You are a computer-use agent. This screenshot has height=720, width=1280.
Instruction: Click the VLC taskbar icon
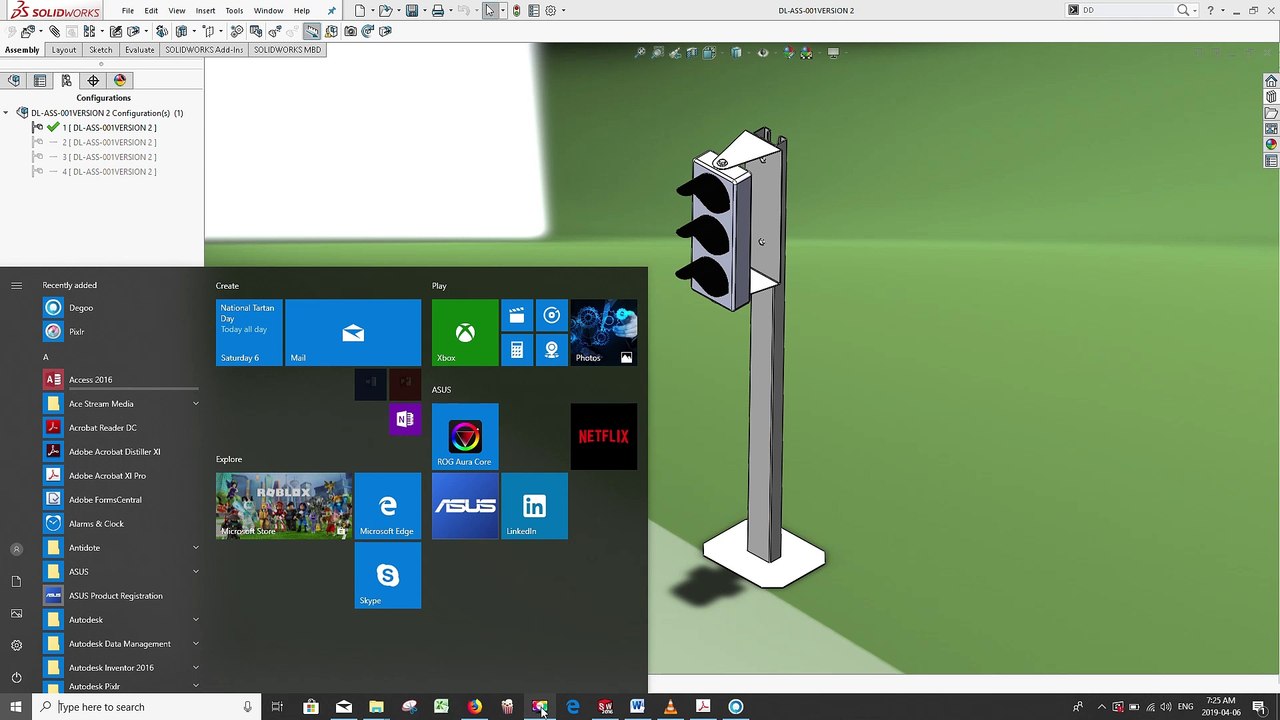pos(670,707)
